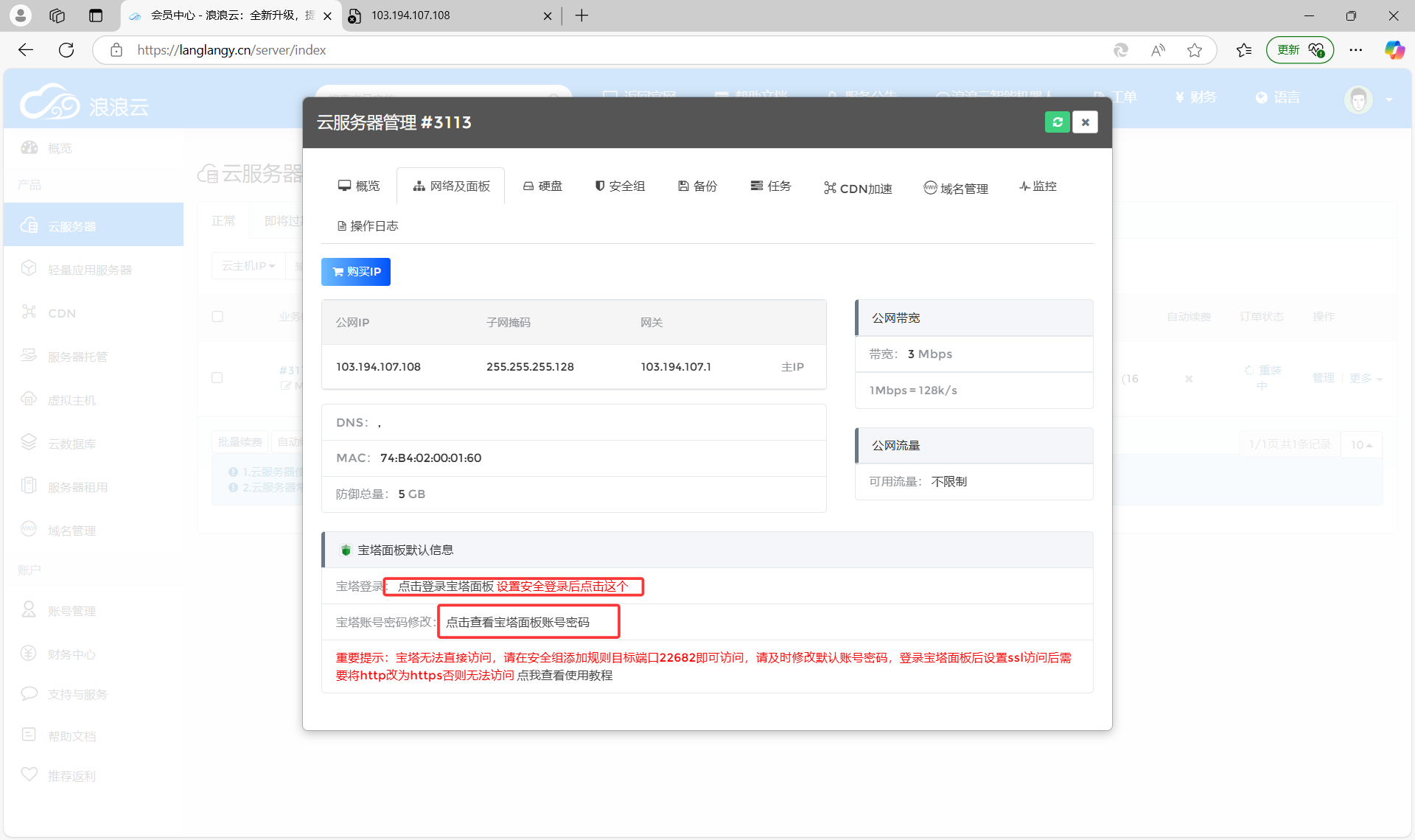Viewport: 1415px width, 840px height.
Task: Select CDN in the left sidebar
Action: coord(61,312)
